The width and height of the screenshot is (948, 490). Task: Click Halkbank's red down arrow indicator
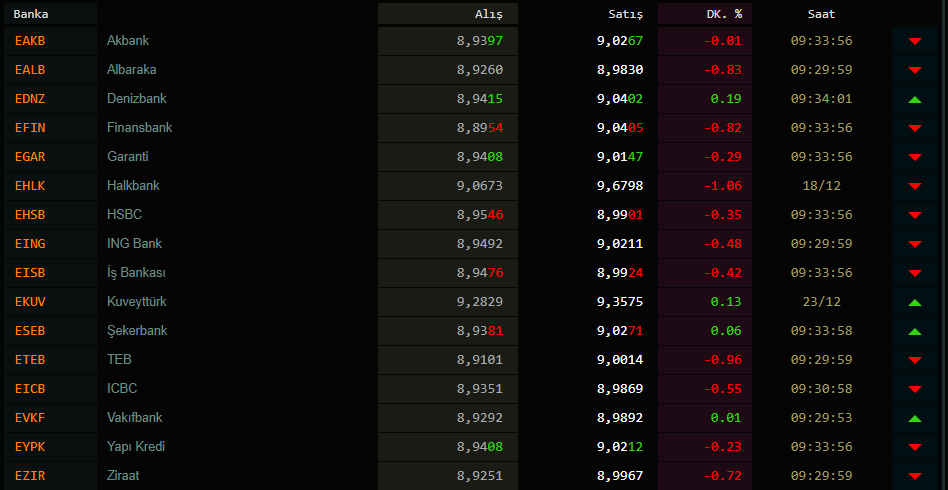pyautogui.click(x=914, y=186)
